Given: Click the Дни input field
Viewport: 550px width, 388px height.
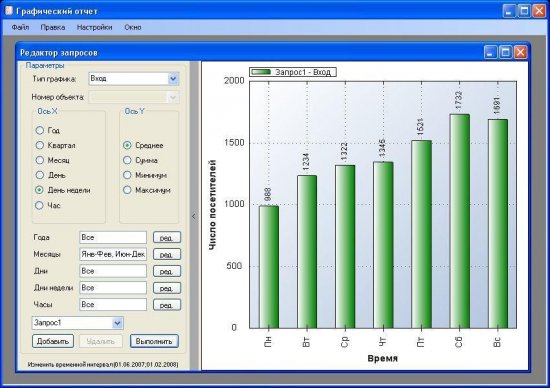Looking at the screenshot, I should (113, 271).
